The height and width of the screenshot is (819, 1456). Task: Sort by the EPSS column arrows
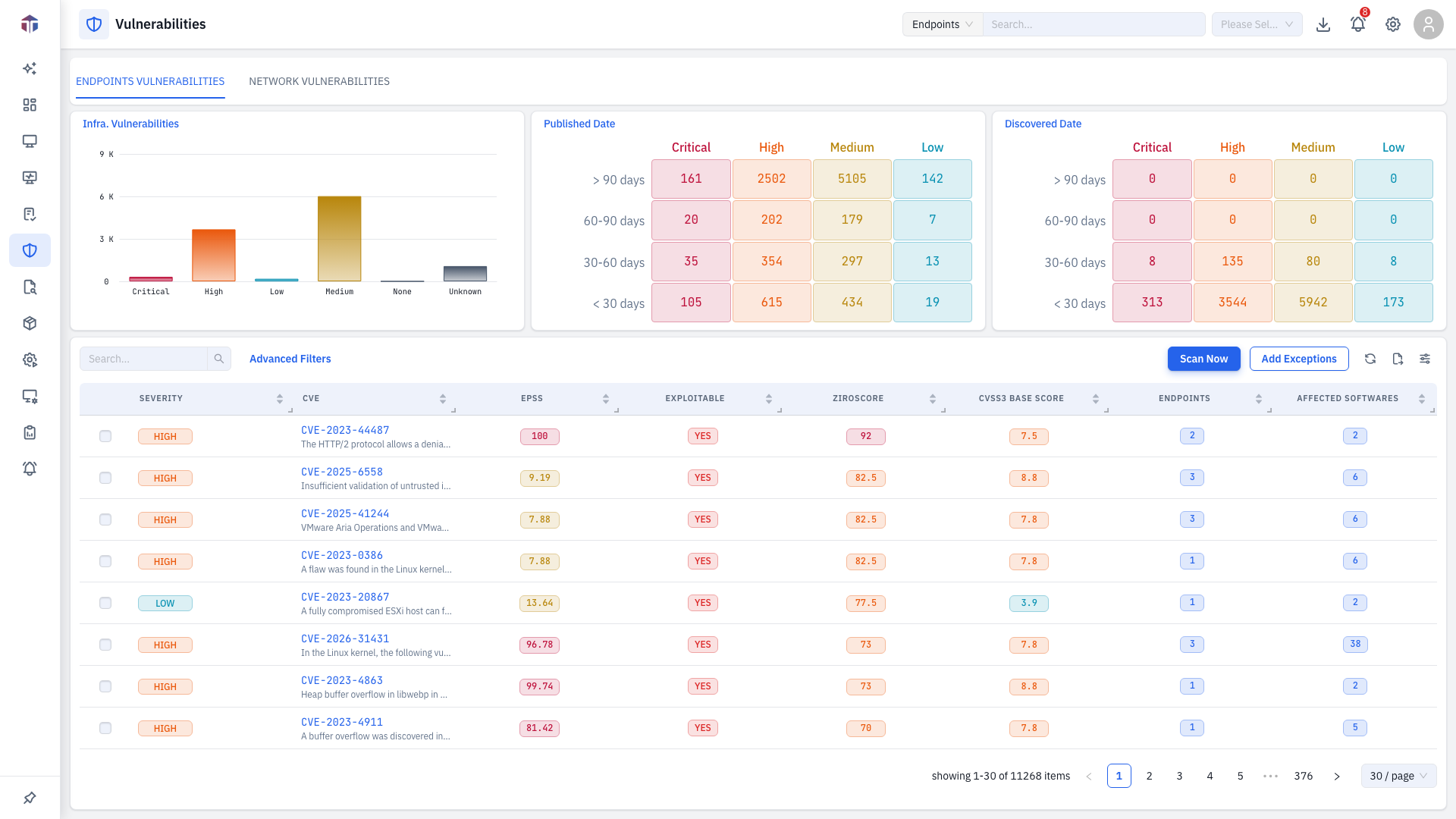point(606,399)
